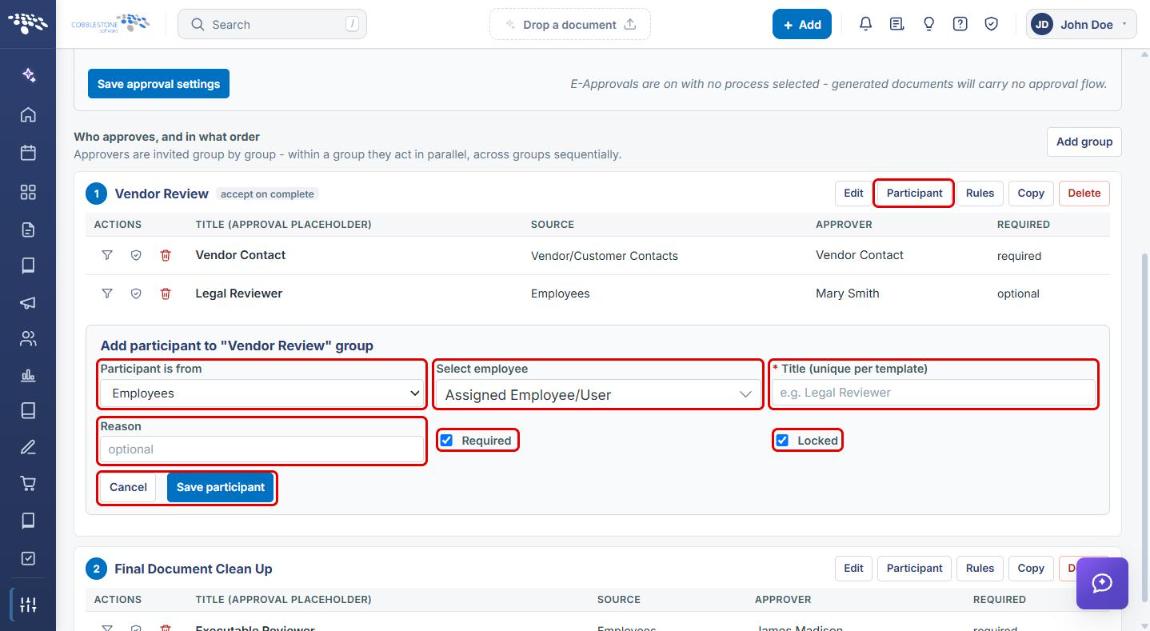The width and height of the screenshot is (1150, 631).
Task: Open the checklist icon in sidebar
Action: [28, 558]
